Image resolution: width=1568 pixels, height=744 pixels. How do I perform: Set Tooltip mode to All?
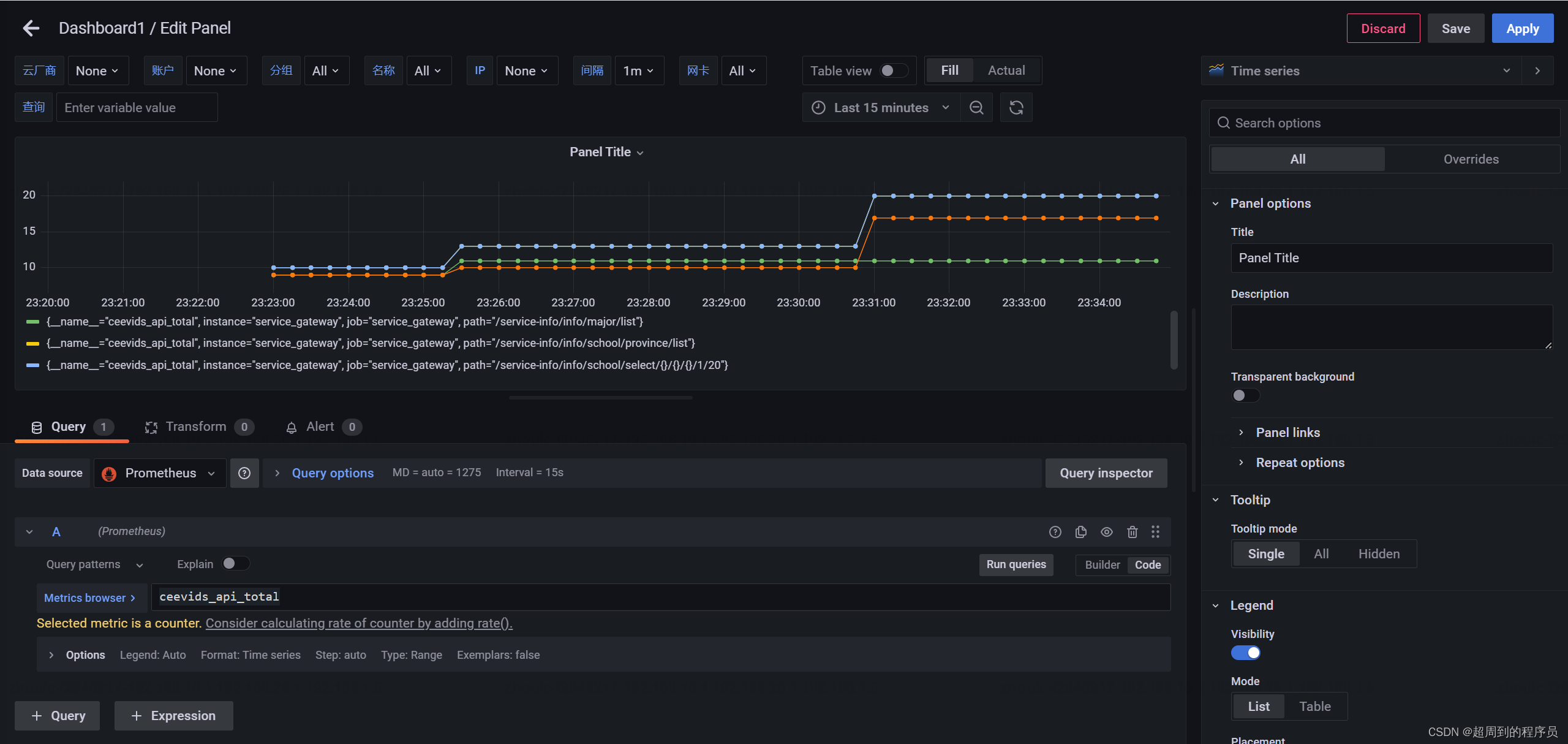tap(1321, 554)
